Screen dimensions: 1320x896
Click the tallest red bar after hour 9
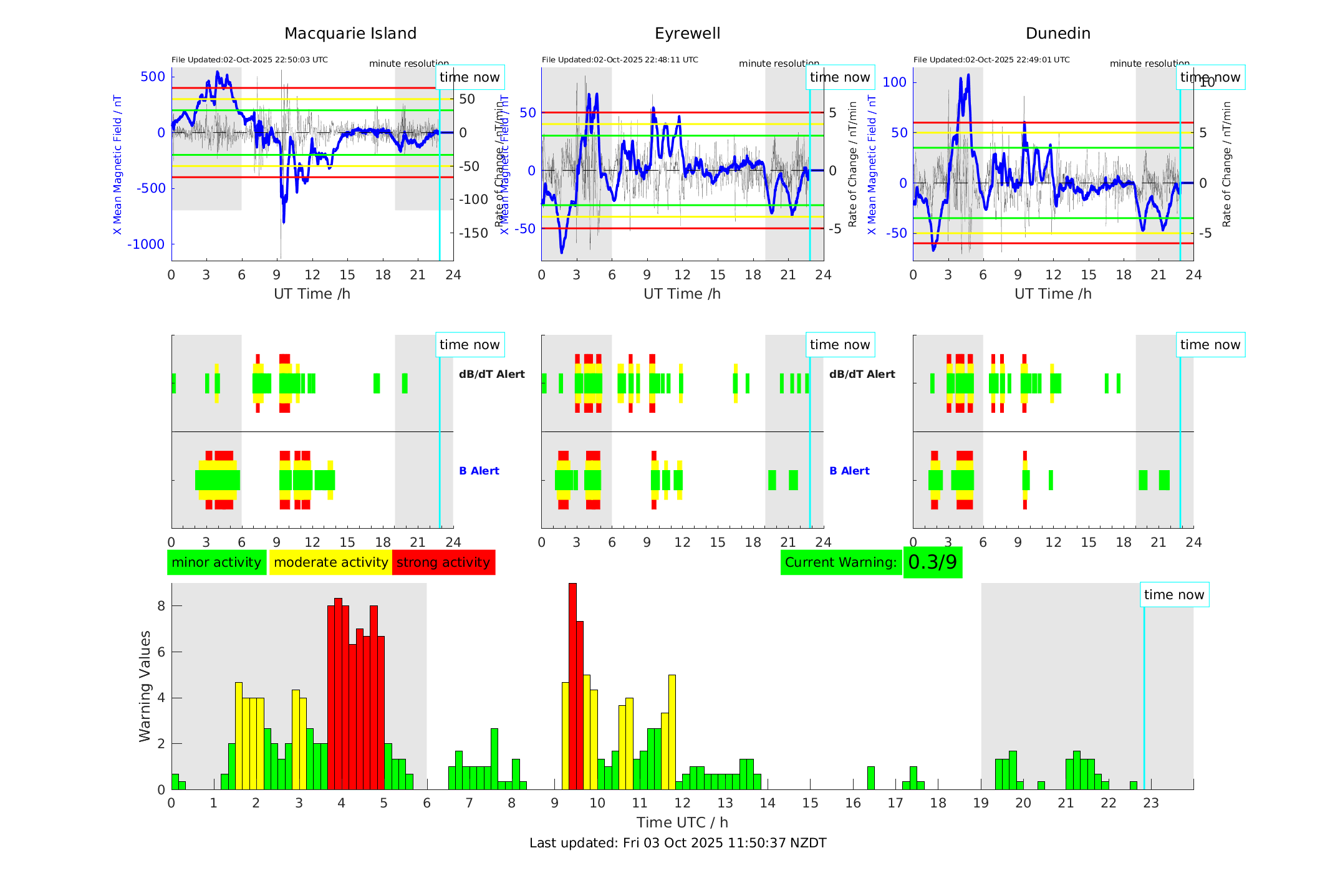tap(572, 686)
